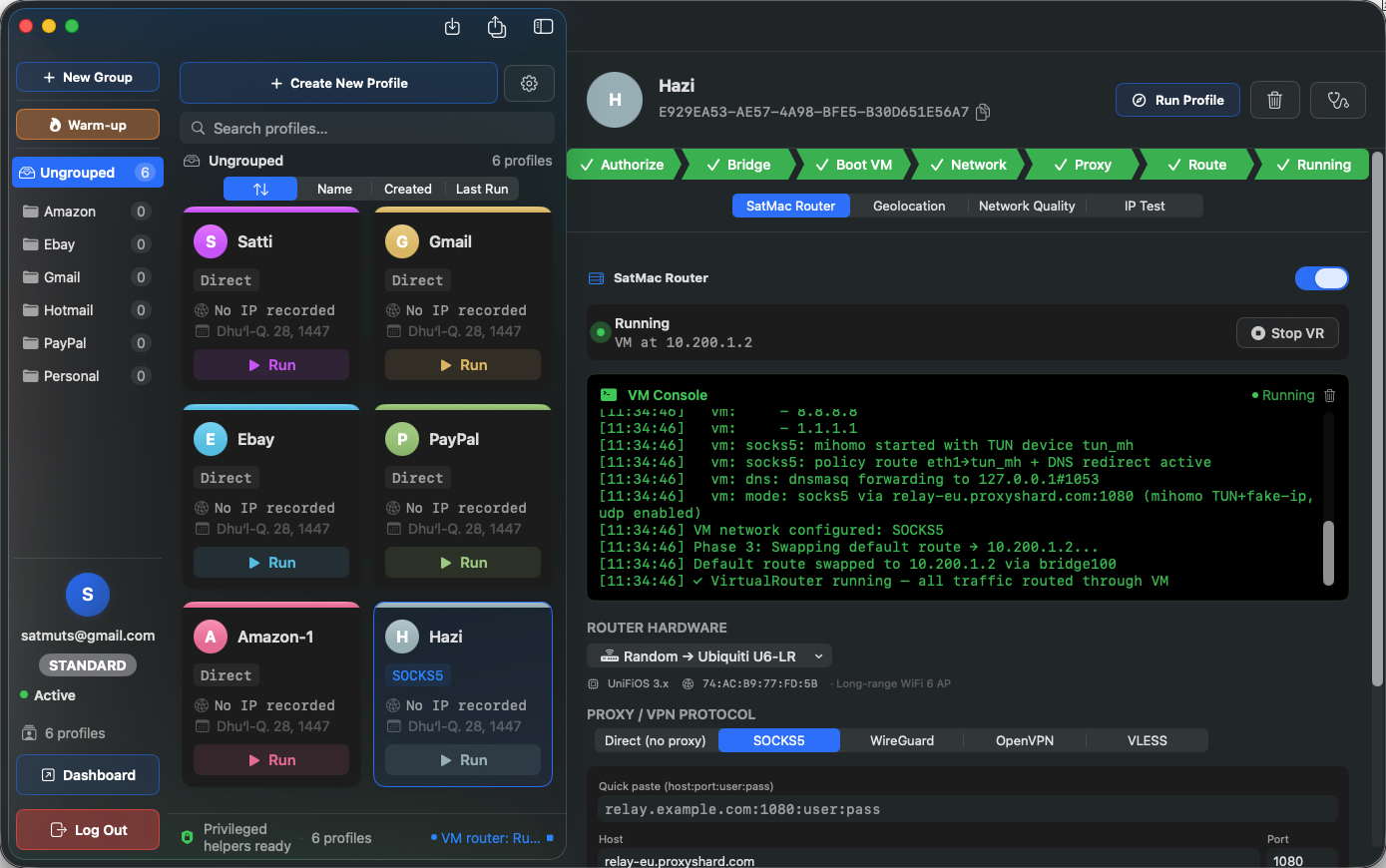This screenshot has width=1386, height=868.
Task: Toggle sort direction arrows button
Action: pyautogui.click(x=260, y=189)
